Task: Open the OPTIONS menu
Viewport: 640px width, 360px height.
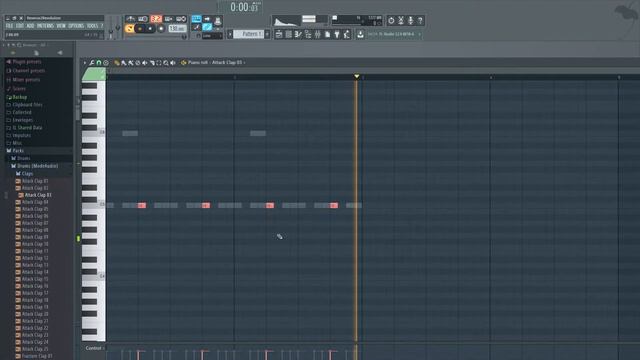Action: (x=76, y=26)
